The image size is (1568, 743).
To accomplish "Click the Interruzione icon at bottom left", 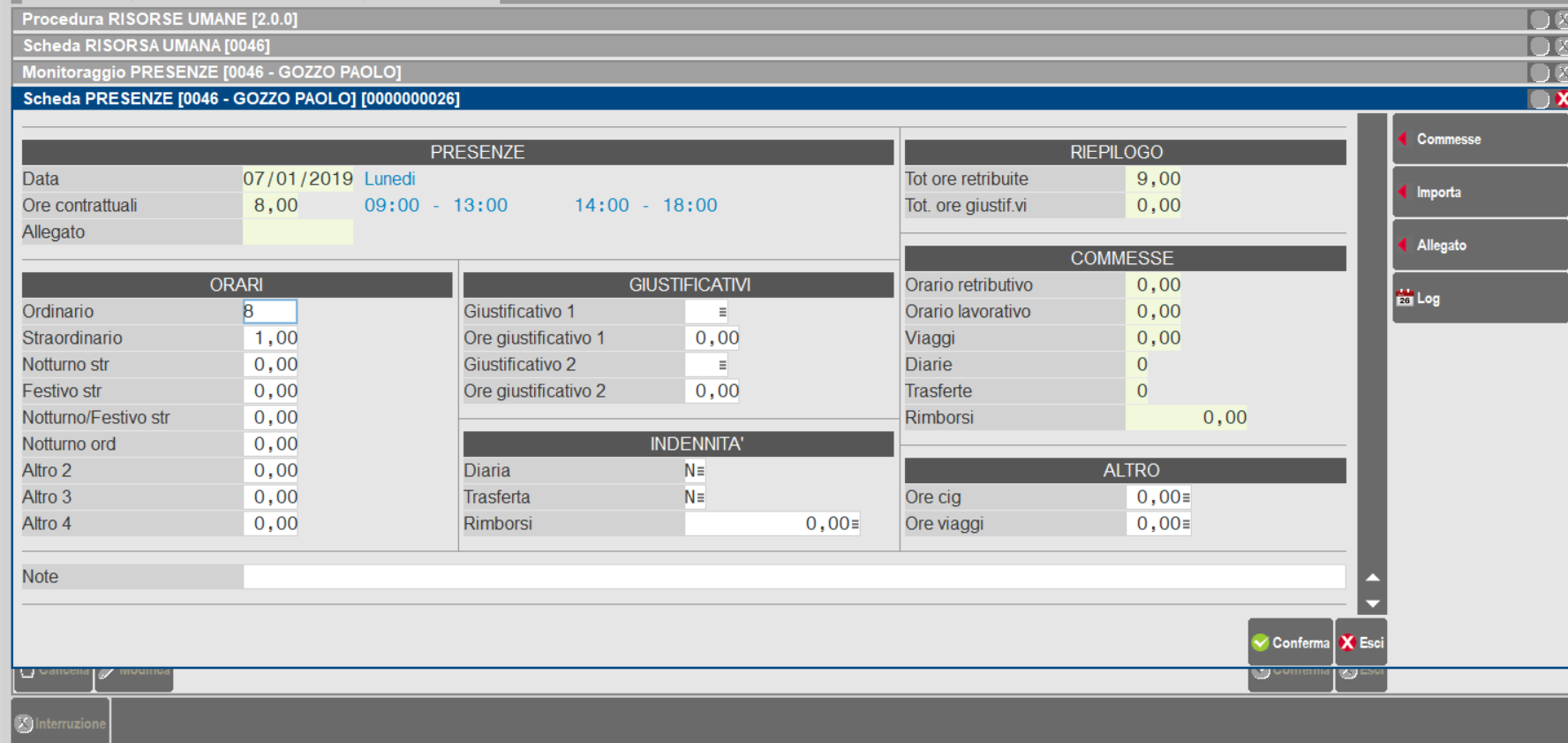I will coord(24,724).
